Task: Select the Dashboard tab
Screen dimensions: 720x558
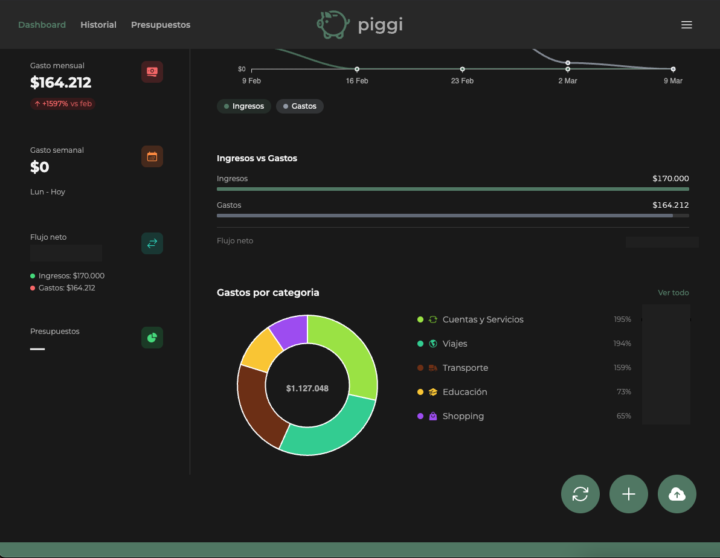Action: [42, 25]
